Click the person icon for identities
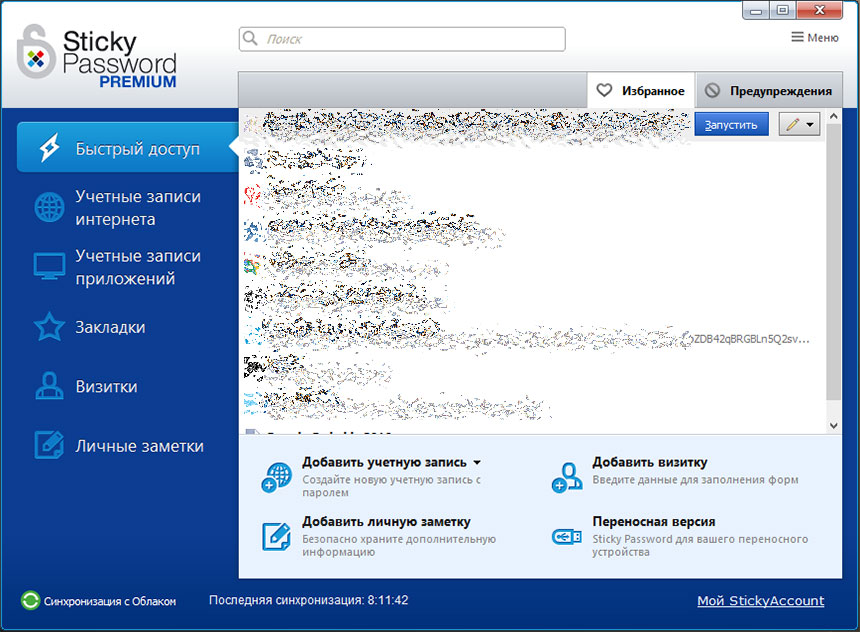Viewport: 860px width, 632px height. [x=49, y=386]
